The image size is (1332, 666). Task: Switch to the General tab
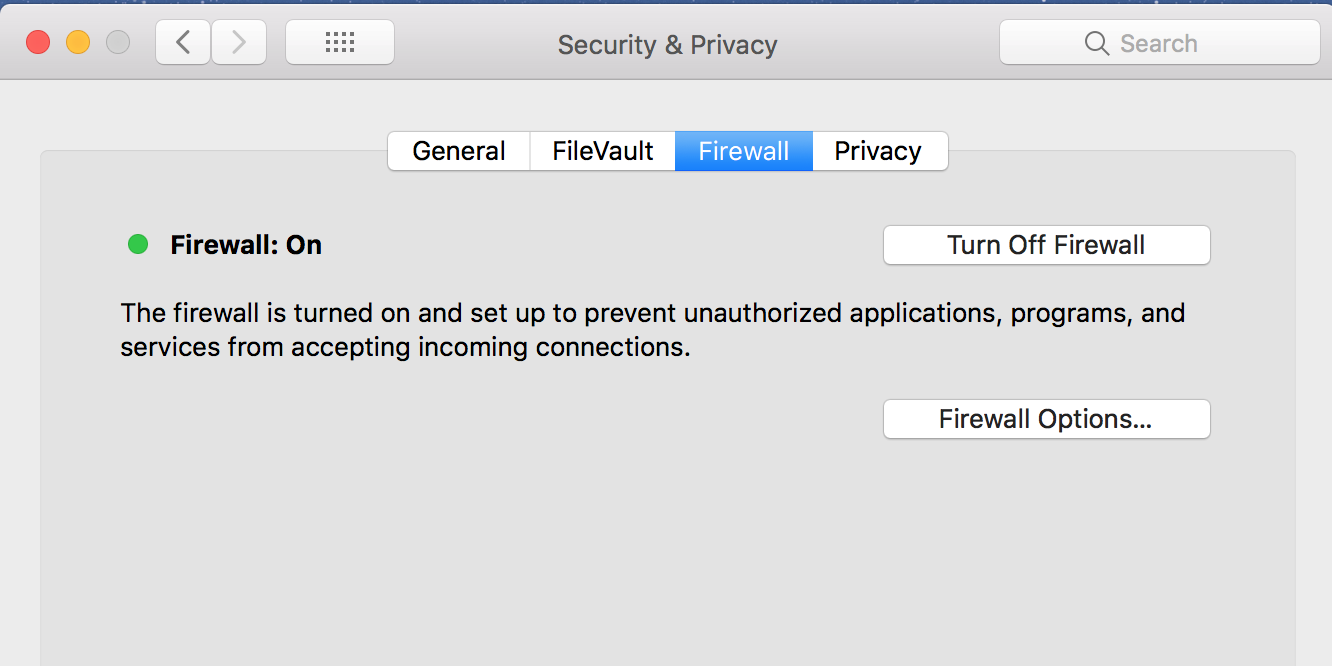tap(459, 151)
